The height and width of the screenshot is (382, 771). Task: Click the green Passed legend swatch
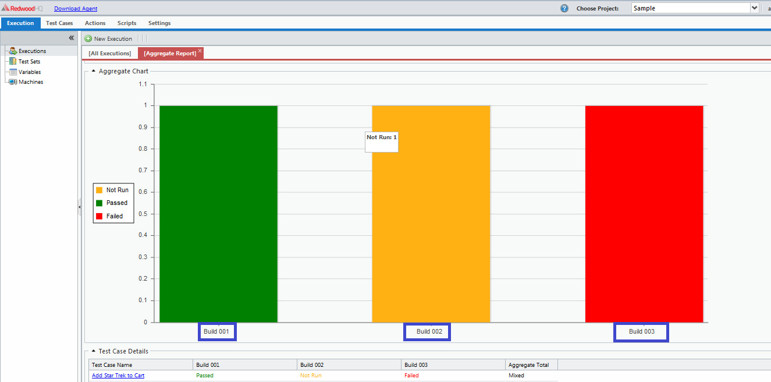click(x=99, y=203)
